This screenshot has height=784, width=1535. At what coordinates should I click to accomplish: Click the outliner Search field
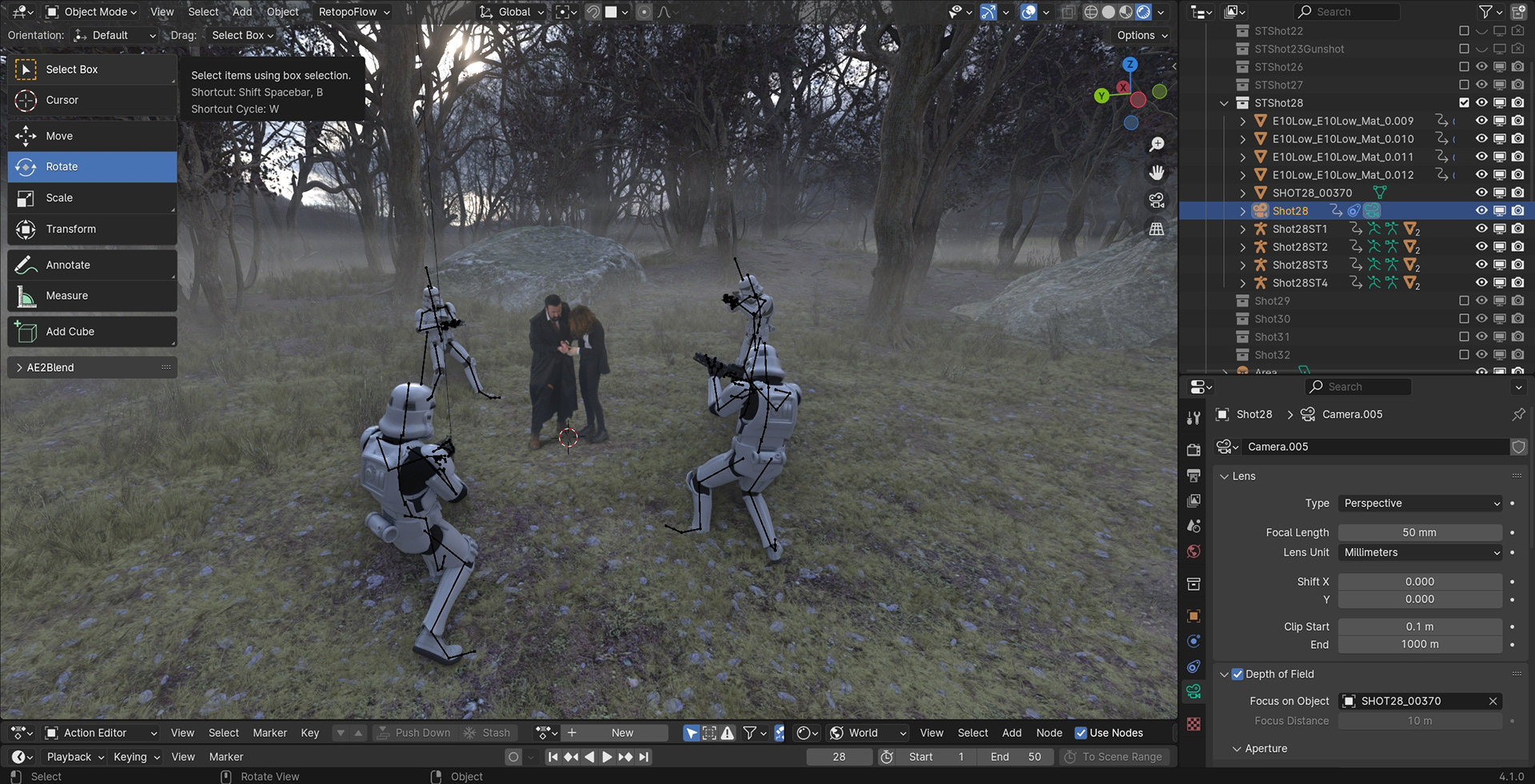(x=1346, y=12)
